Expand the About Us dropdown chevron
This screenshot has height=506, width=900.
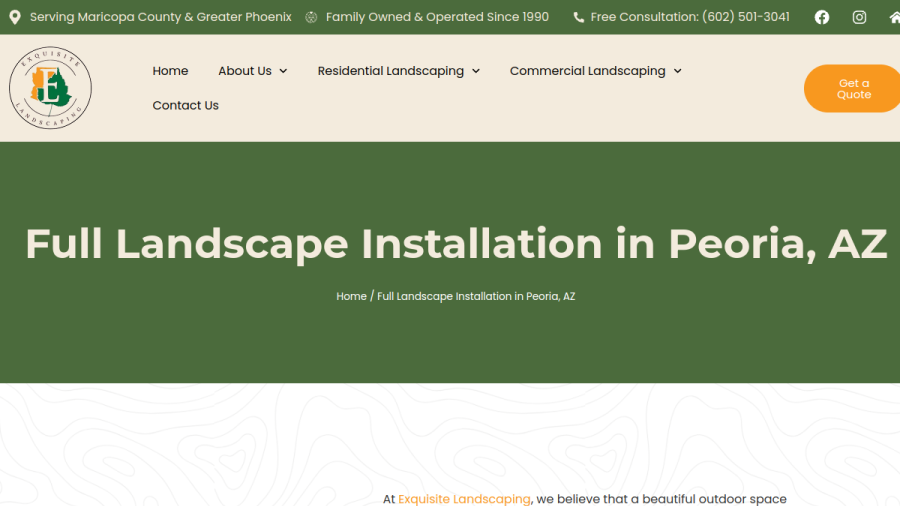283,71
